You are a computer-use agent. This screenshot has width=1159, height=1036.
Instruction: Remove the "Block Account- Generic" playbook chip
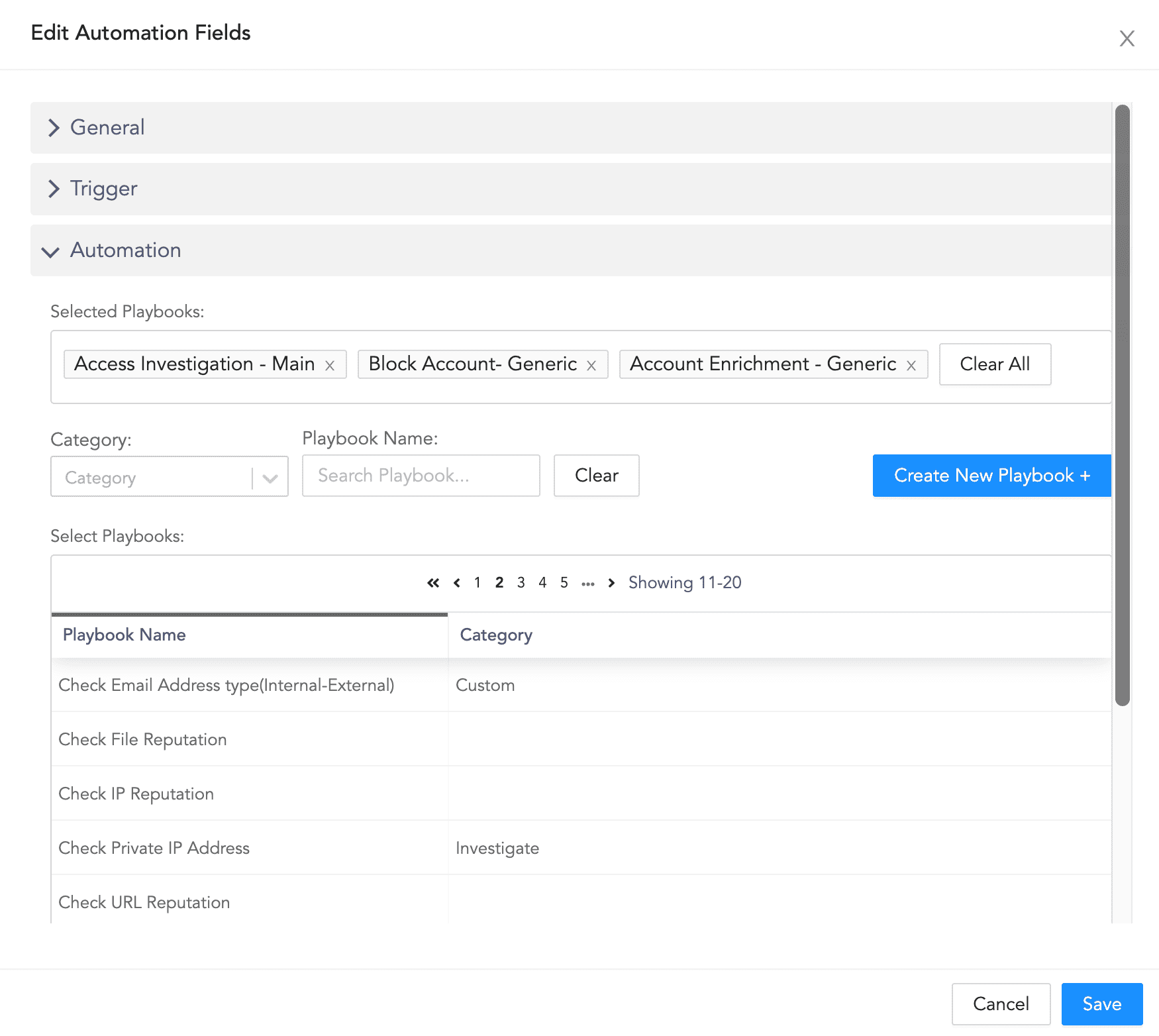[x=591, y=364]
